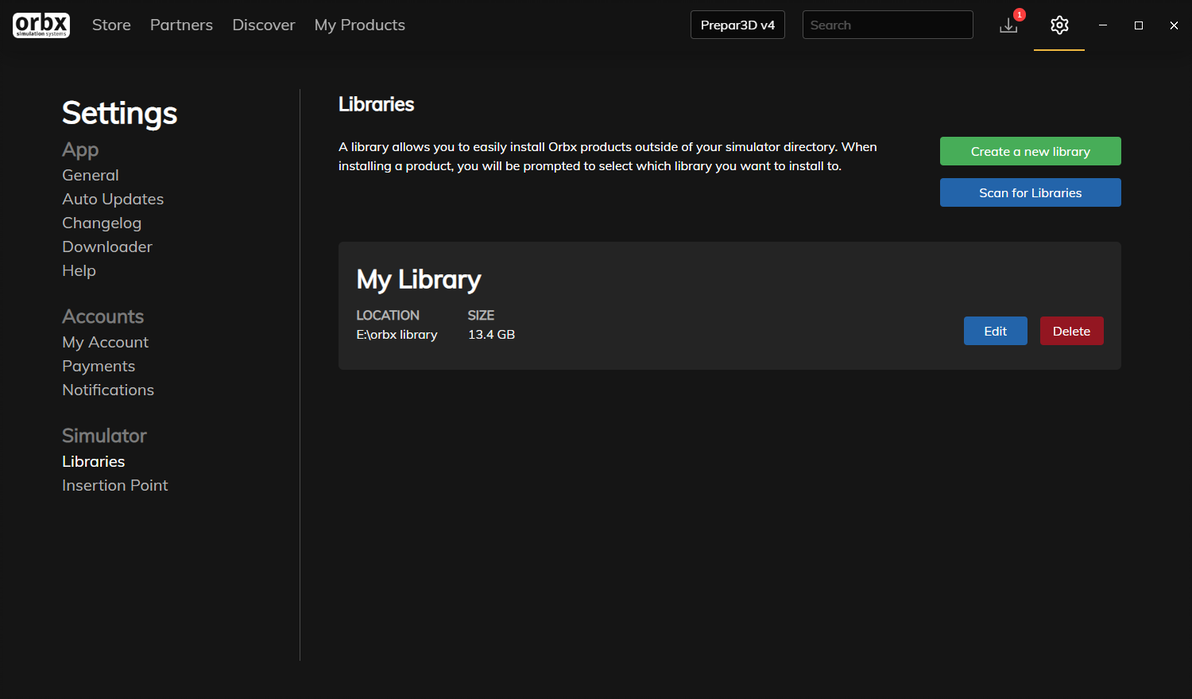
Task: Close the Orbx Central window
Action: (1174, 25)
